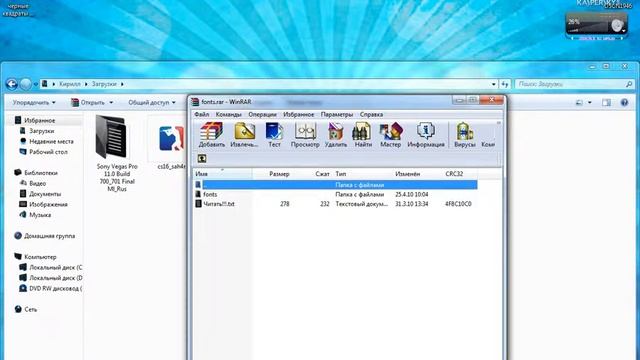
Task: Select the parent folder '..' row
Action: [336, 185]
